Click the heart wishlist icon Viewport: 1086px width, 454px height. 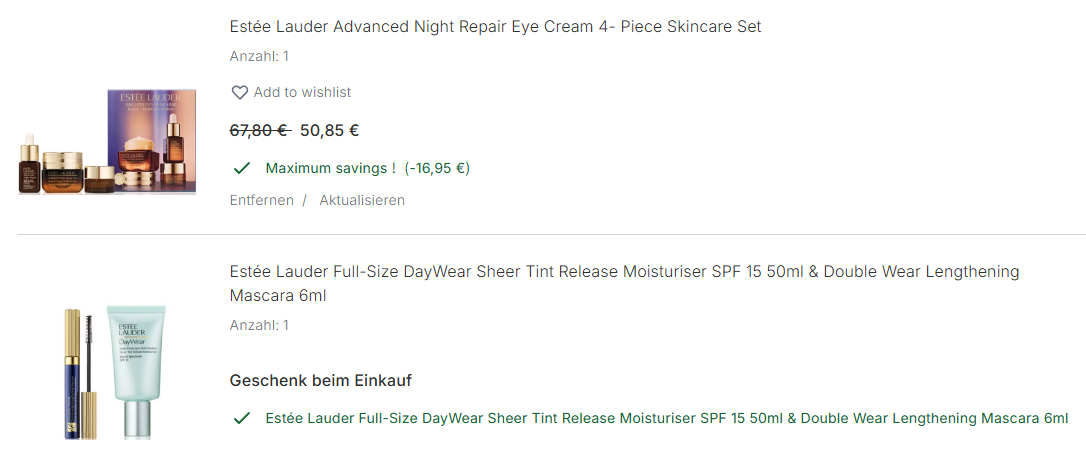coord(240,92)
